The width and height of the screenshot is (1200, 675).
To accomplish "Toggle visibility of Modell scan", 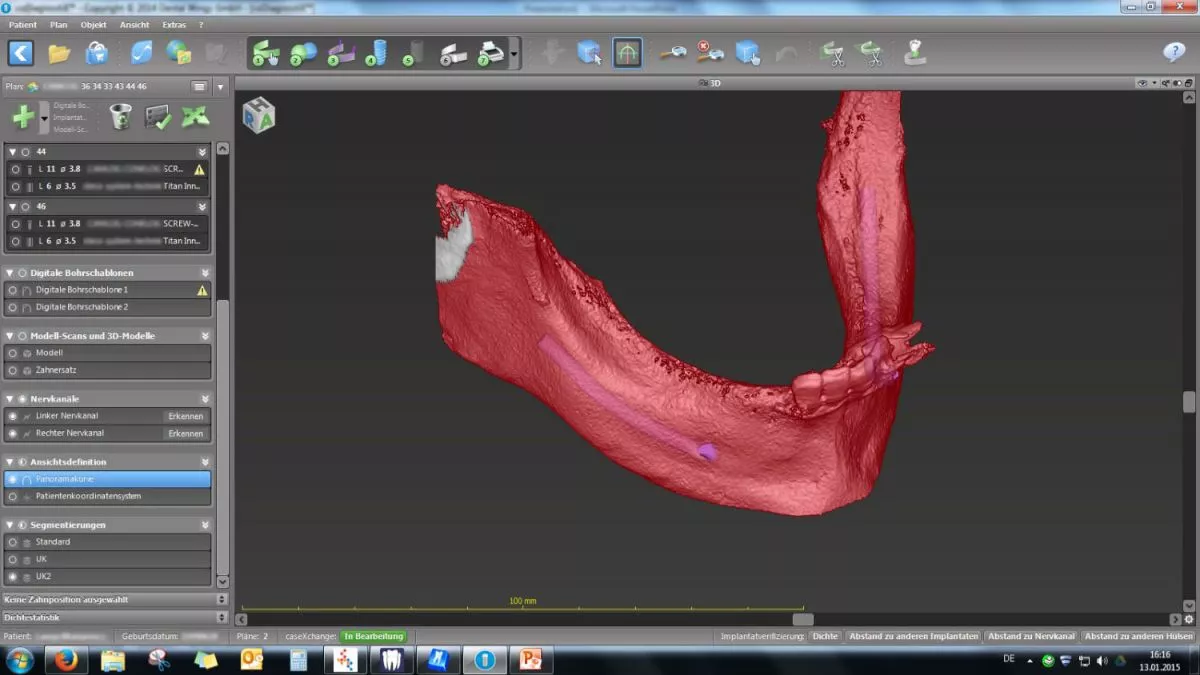I will 13,353.
